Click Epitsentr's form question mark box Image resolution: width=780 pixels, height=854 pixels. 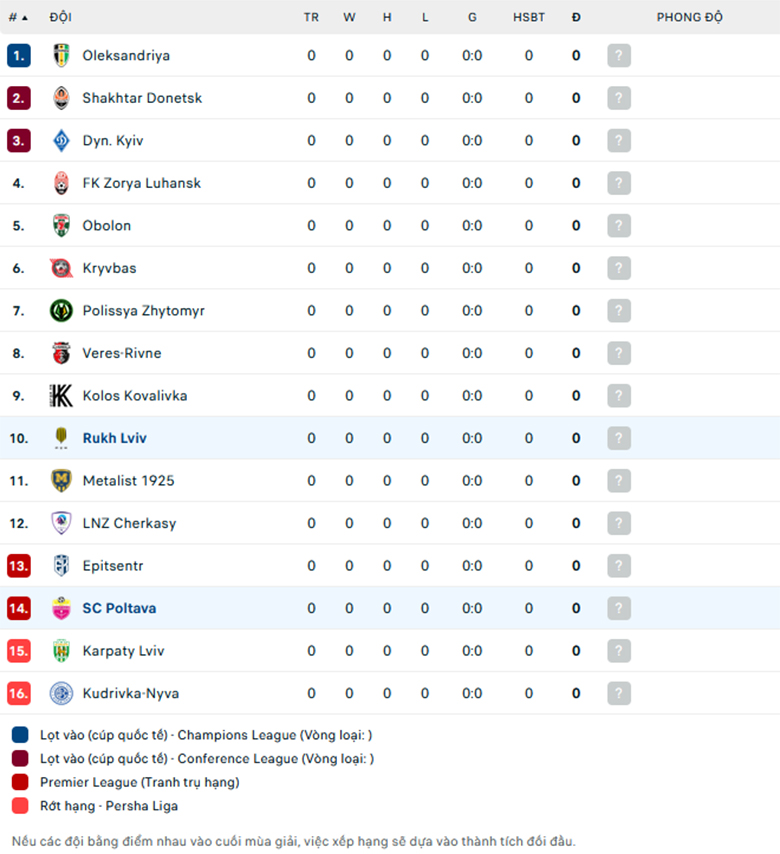619,566
